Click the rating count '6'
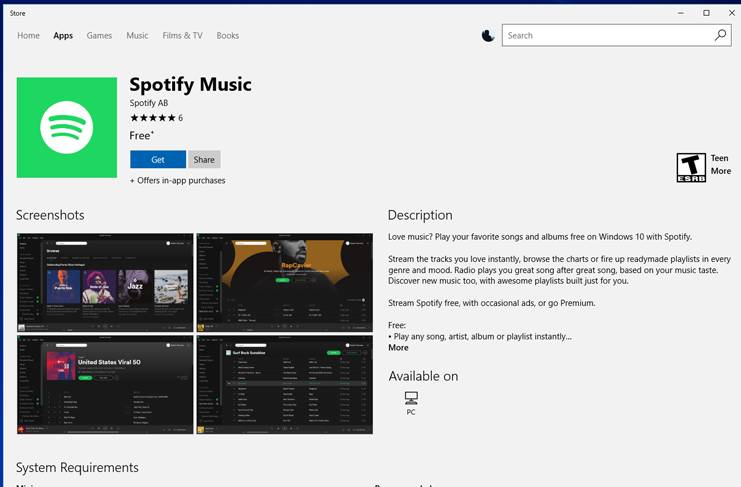The image size is (741, 487). pos(181,118)
